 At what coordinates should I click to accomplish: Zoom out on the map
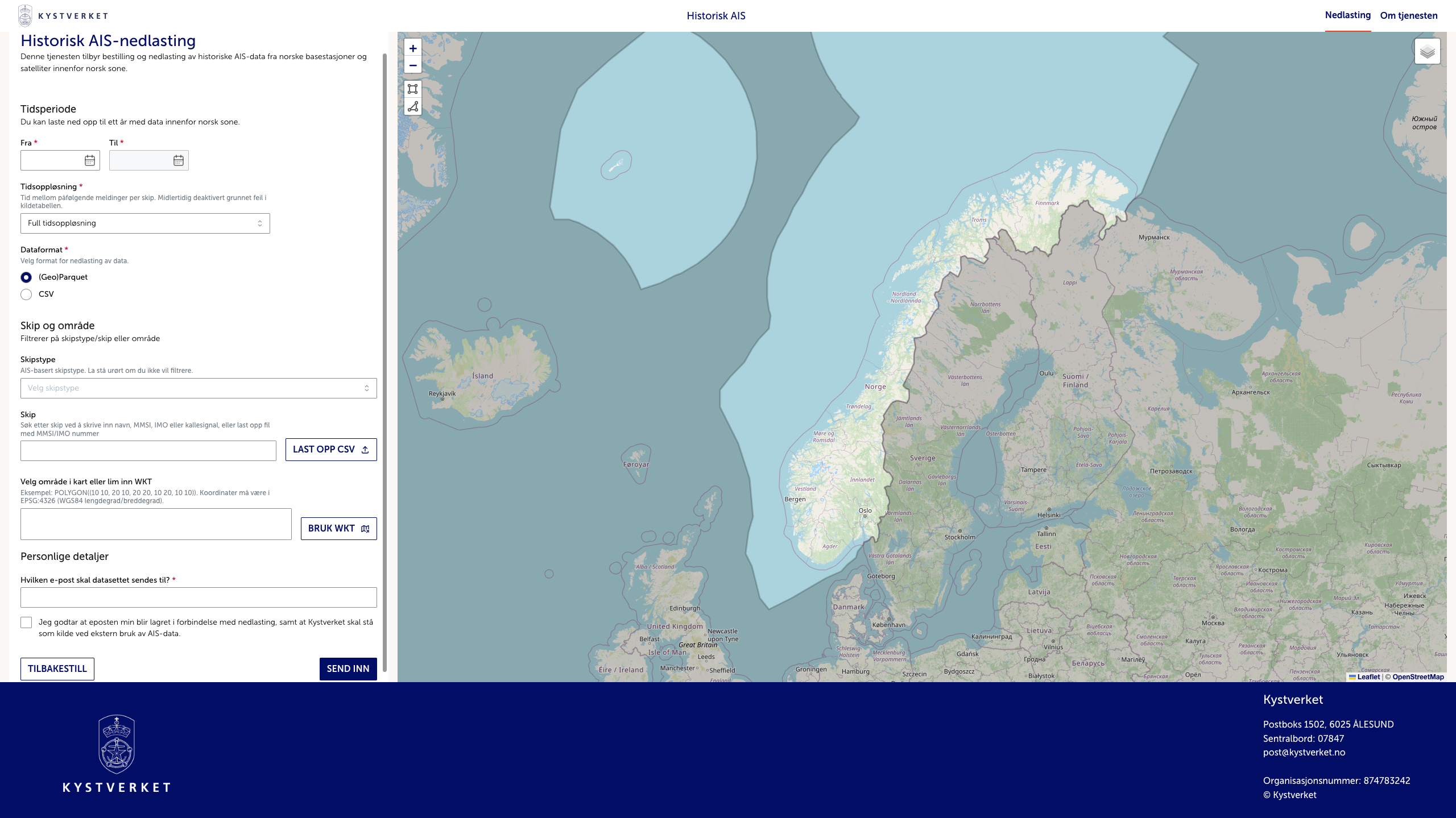[x=413, y=65]
